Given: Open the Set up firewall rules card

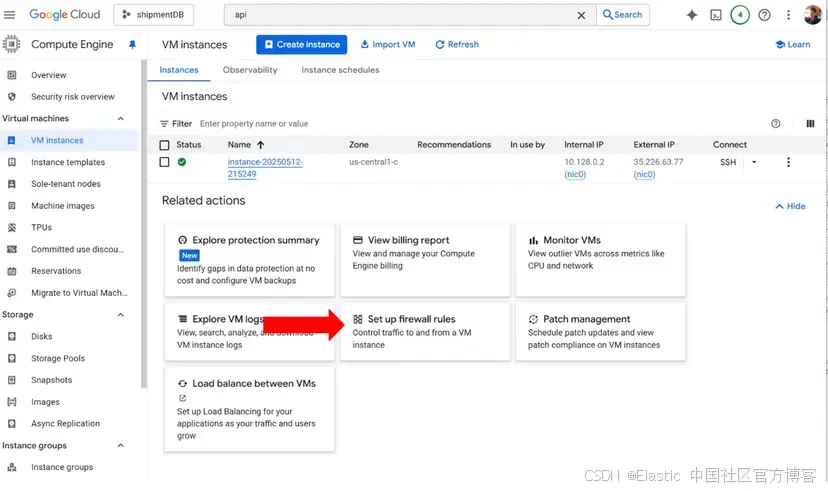Looking at the screenshot, I should click(425, 332).
